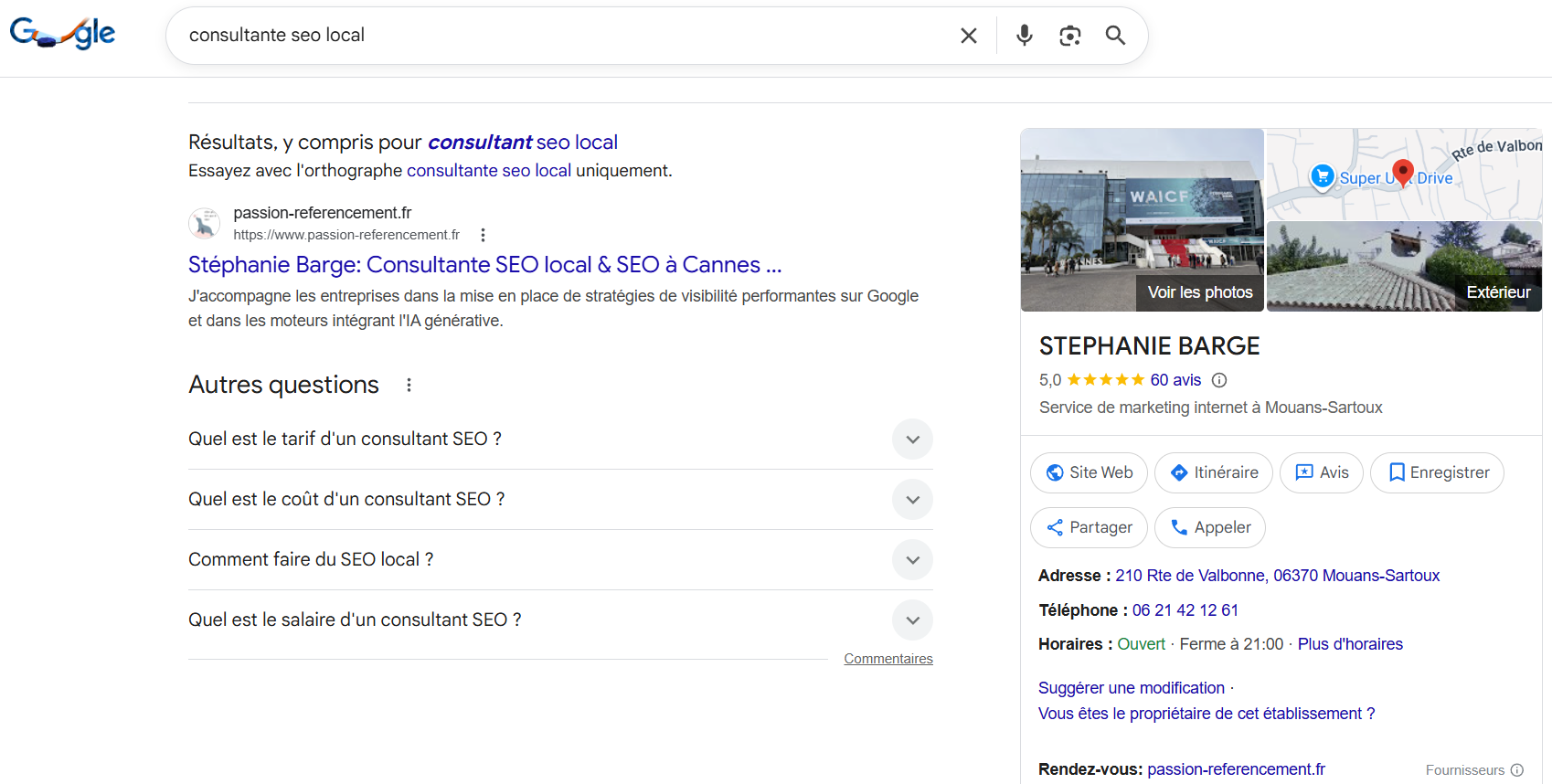The width and height of the screenshot is (1552, 784).
Task: Open address 210 Rte de Valbonne link
Action: point(1277,576)
